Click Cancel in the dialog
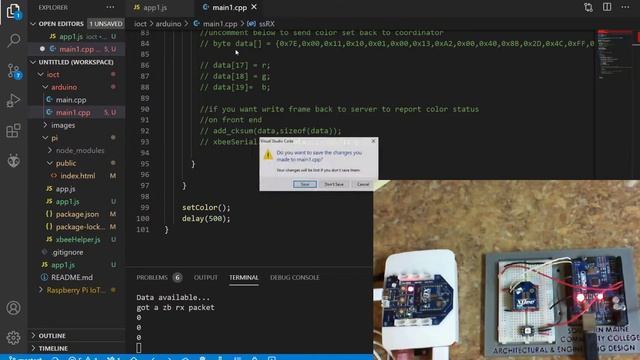 click(x=363, y=184)
